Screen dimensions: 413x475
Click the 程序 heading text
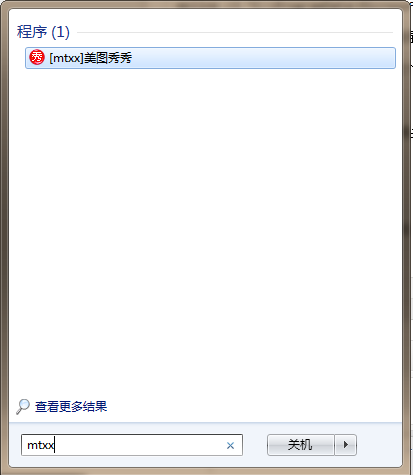pyautogui.click(x=32, y=32)
